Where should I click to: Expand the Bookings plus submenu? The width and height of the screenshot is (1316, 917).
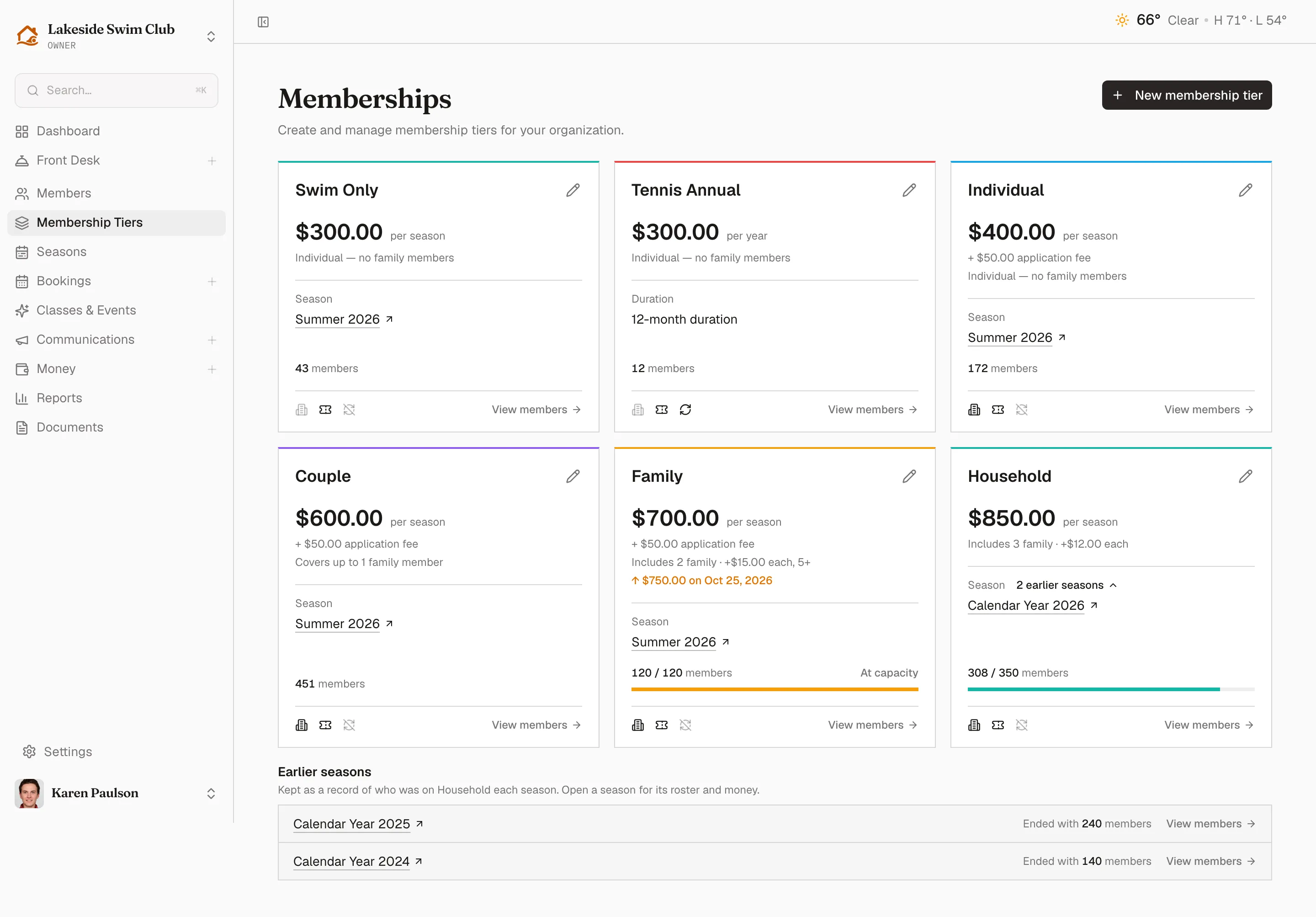(x=212, y=282)
